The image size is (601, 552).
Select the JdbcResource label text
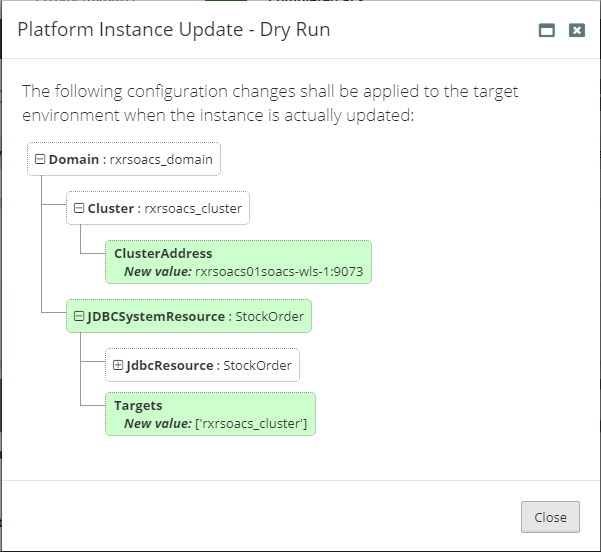click(170, 365)
